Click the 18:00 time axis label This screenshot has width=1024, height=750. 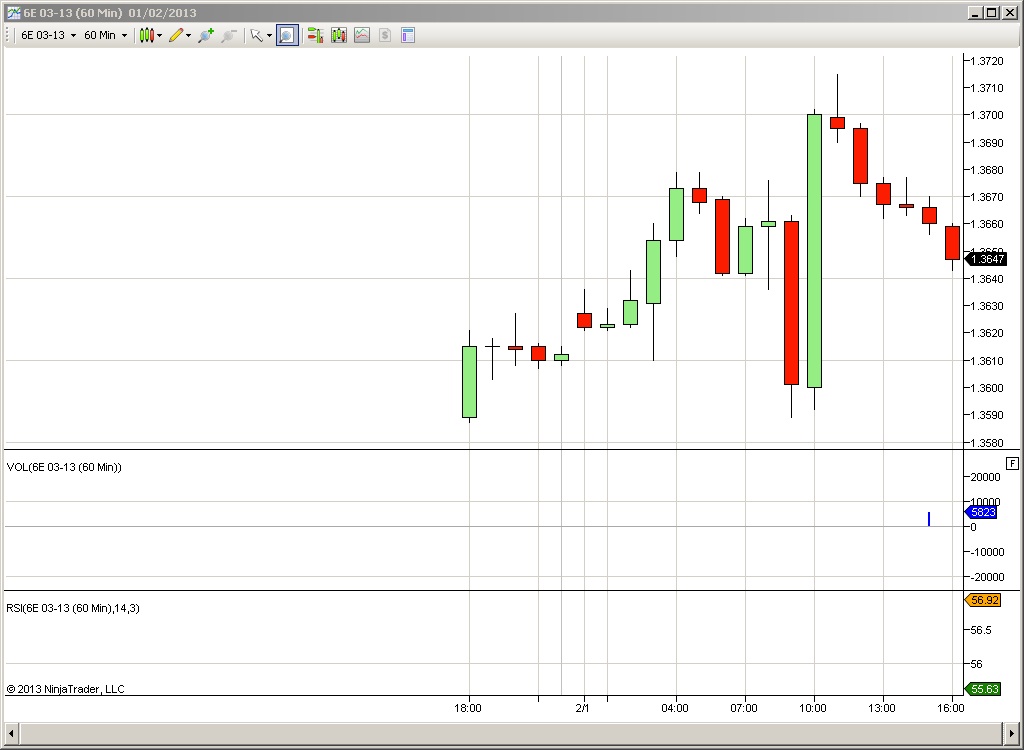pos(468,708)
